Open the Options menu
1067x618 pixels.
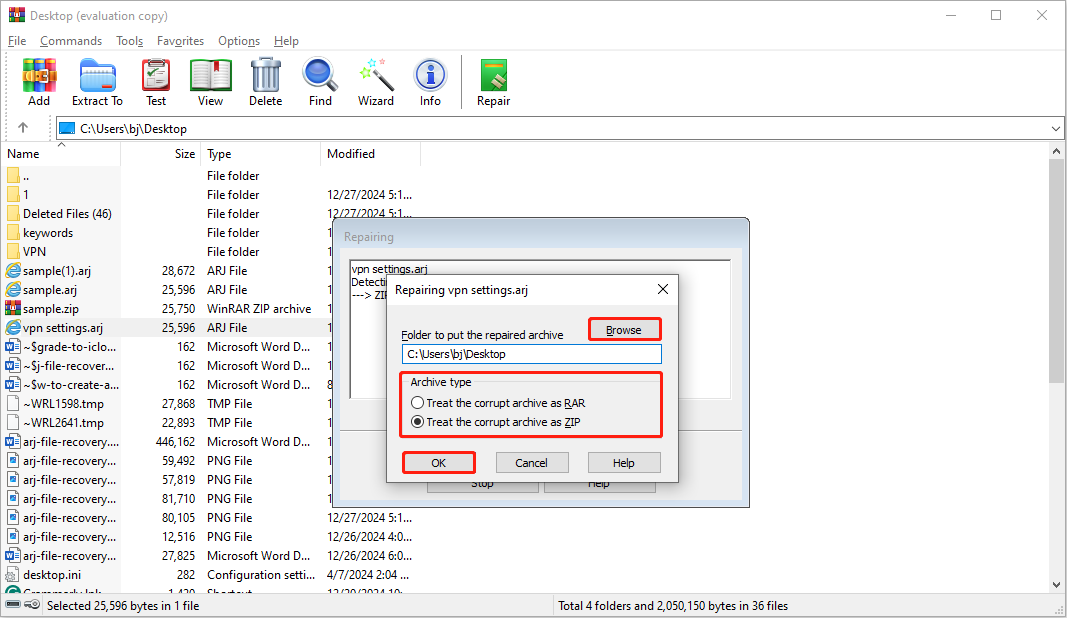click(x=239, y=41)
